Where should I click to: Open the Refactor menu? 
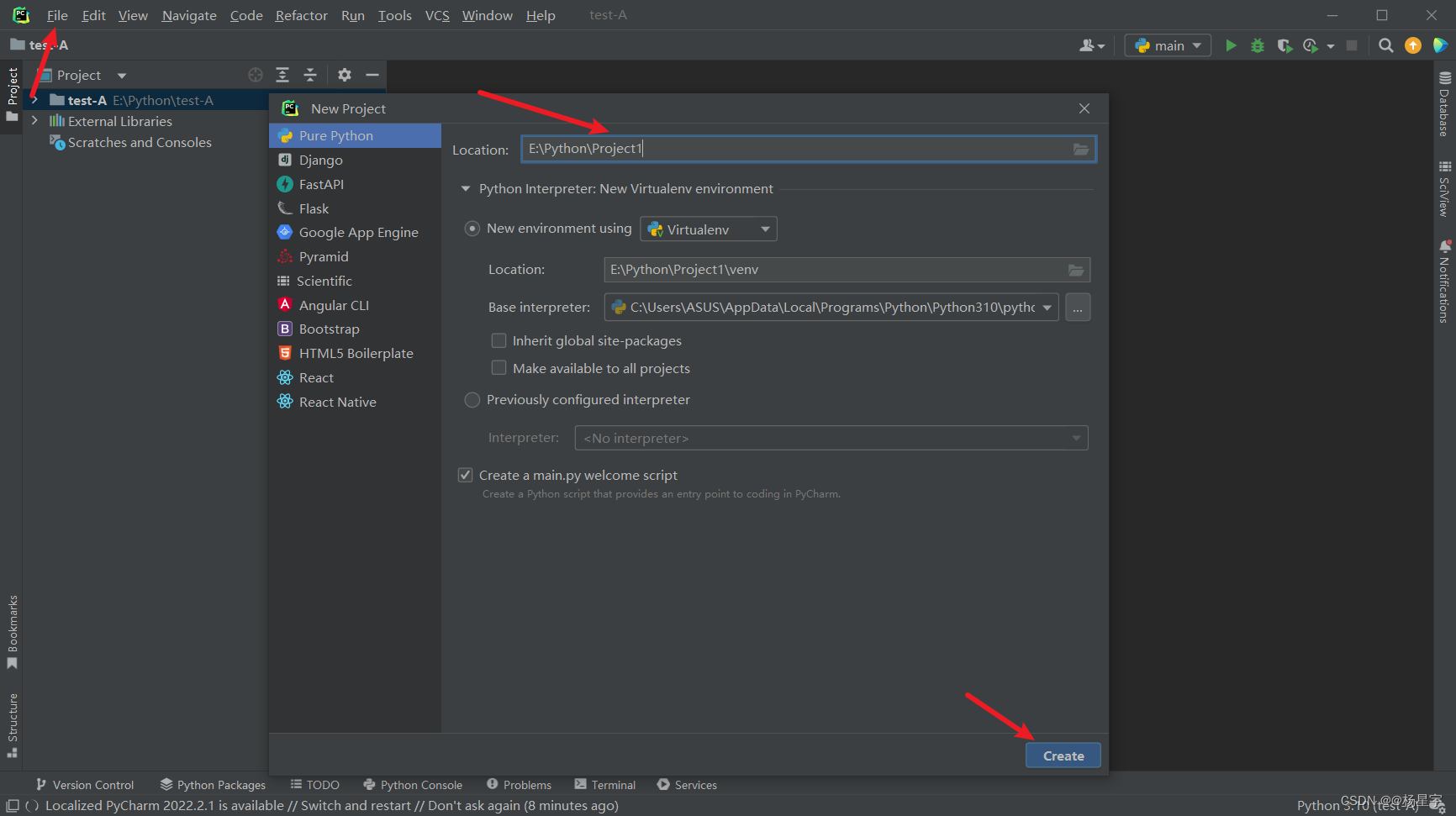click(301, 15)
